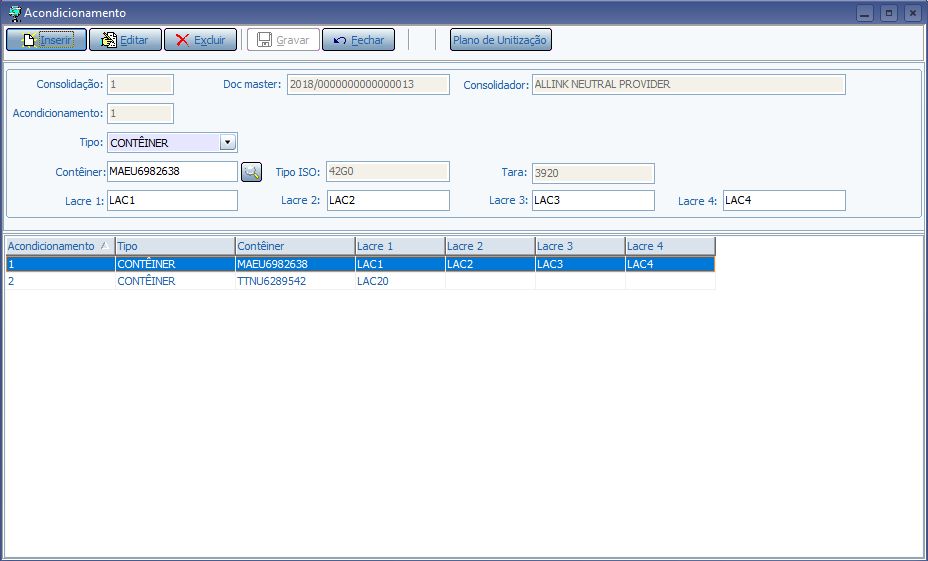This screenshot has width=928, height=561.
Task: Click the Lacre 2 column header
Action: (x=490, y=246)
